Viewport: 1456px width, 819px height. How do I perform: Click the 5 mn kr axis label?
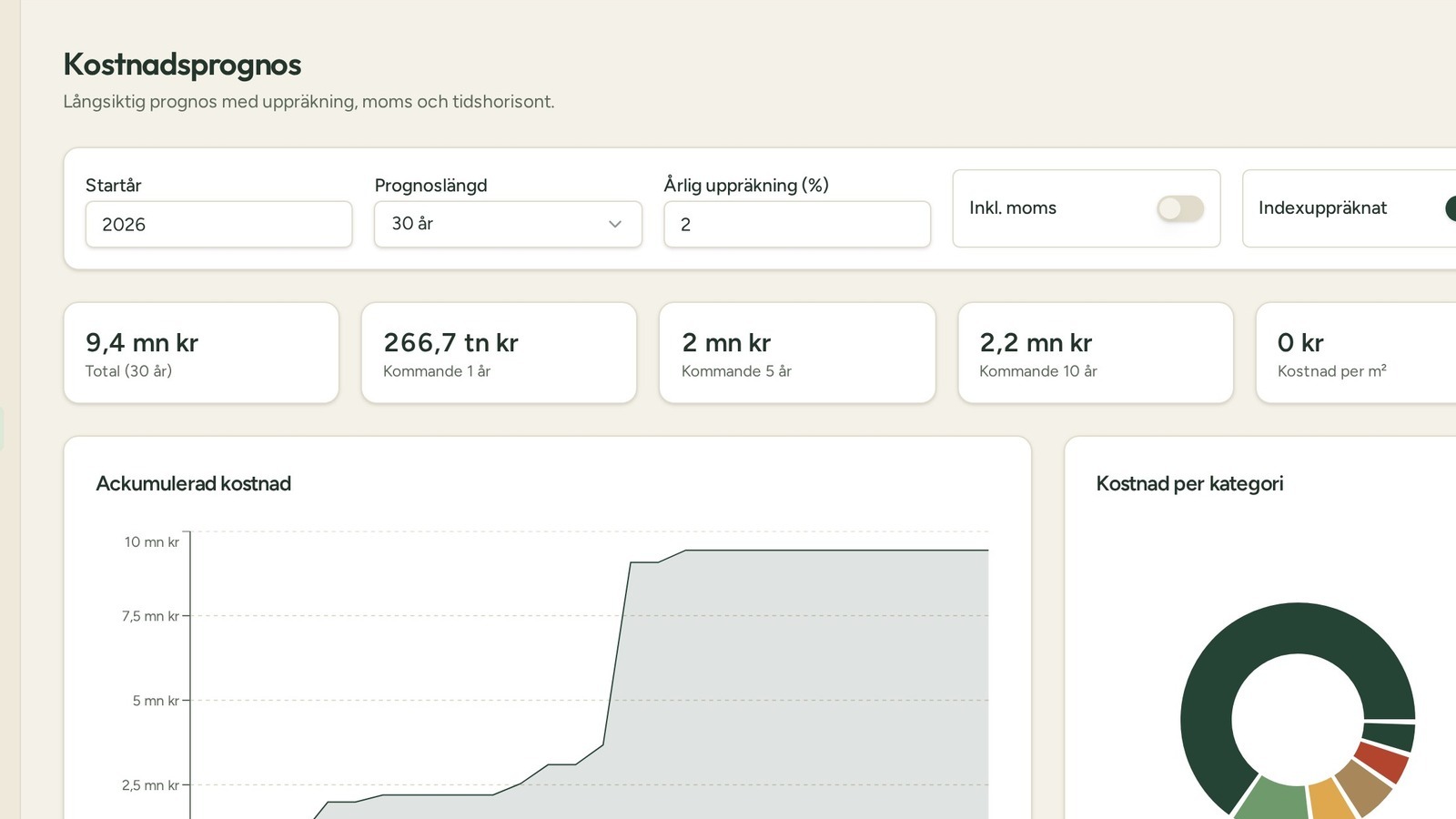[x=156, y=701]
